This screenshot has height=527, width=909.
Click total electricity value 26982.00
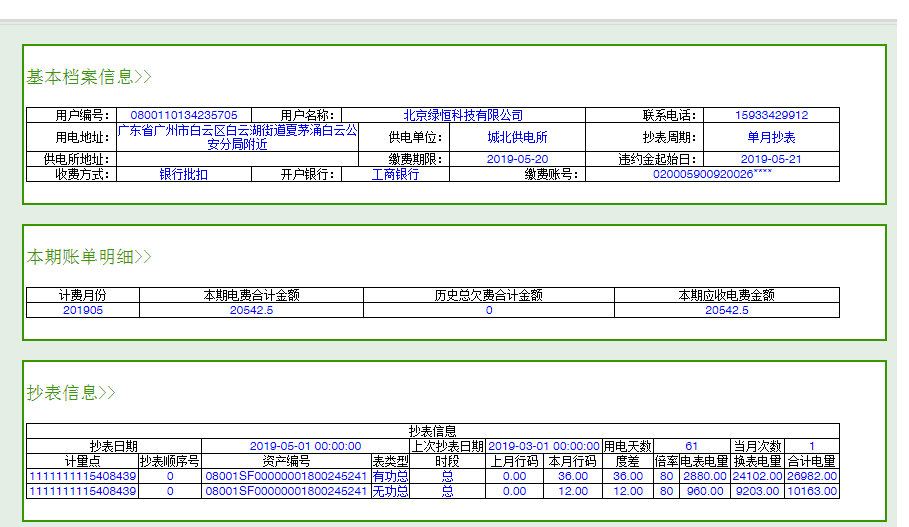coord(811,476)
